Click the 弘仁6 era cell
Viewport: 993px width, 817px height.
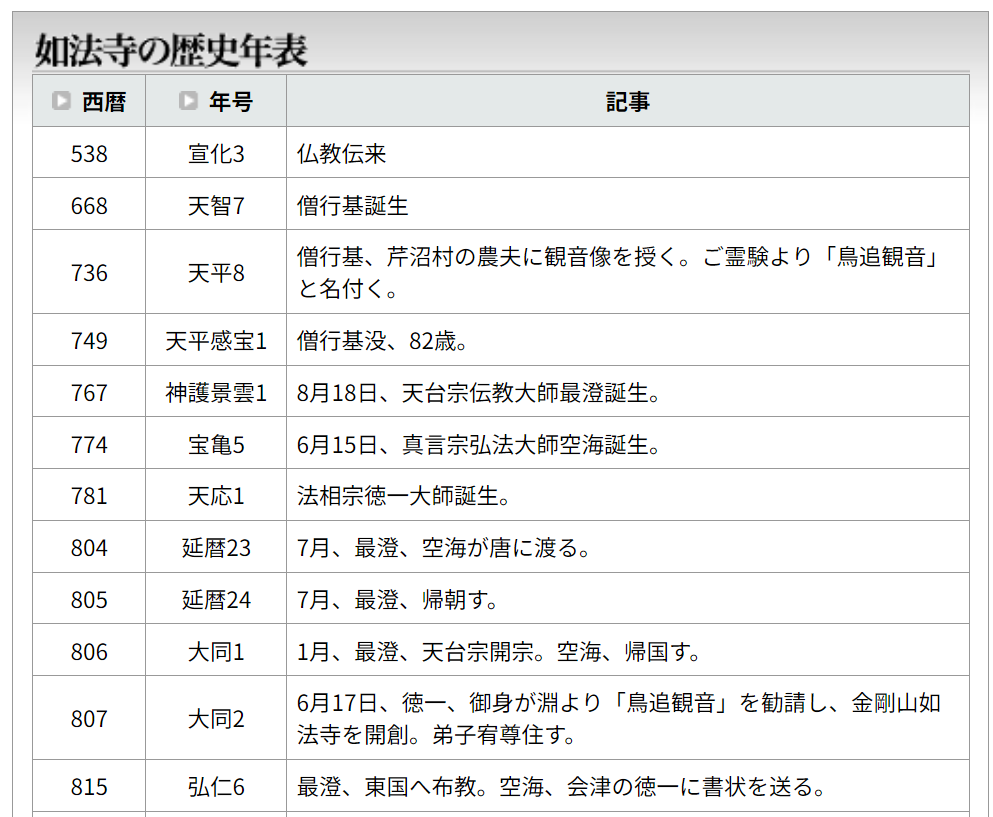[216, 786]
